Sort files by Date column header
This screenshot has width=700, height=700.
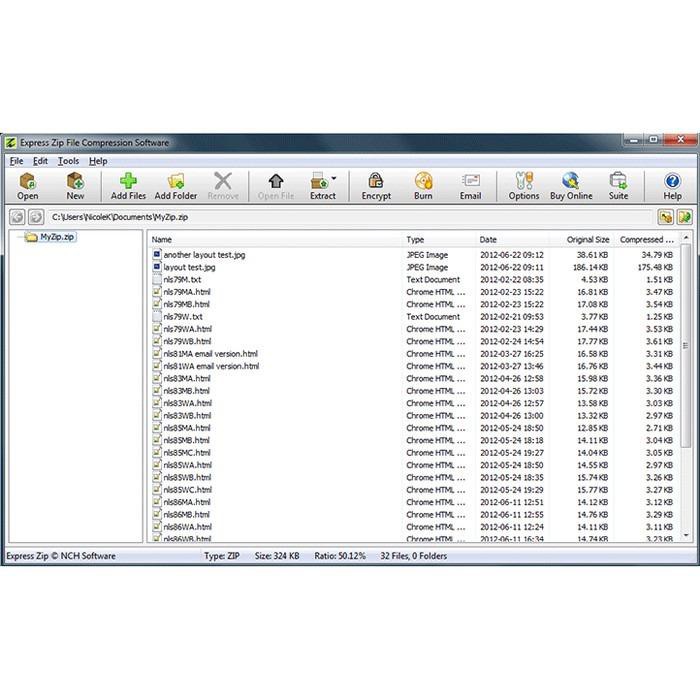(x=487, y=240)
